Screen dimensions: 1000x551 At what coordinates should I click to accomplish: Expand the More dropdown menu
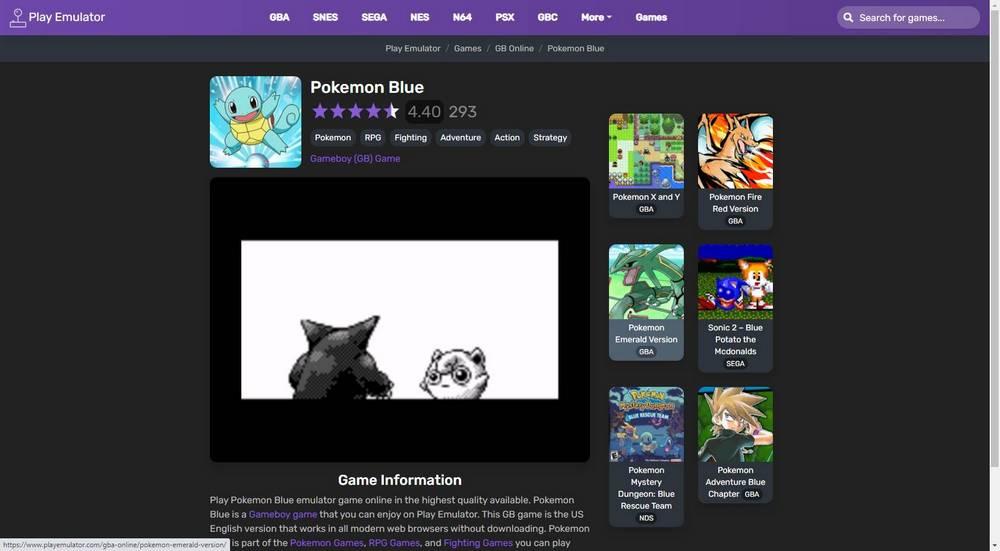[596, 17]
